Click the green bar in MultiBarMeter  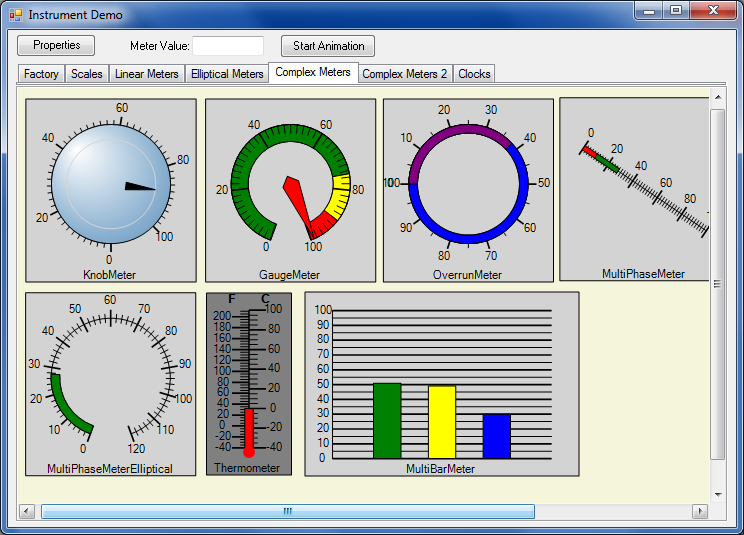[387, 420]
